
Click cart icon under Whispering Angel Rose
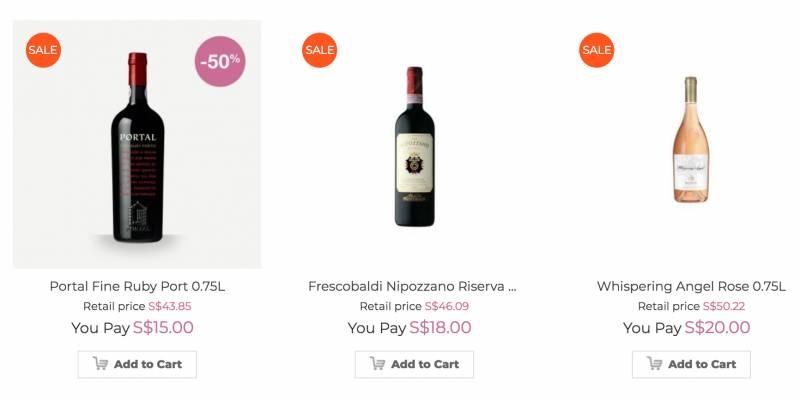(655, 364)
